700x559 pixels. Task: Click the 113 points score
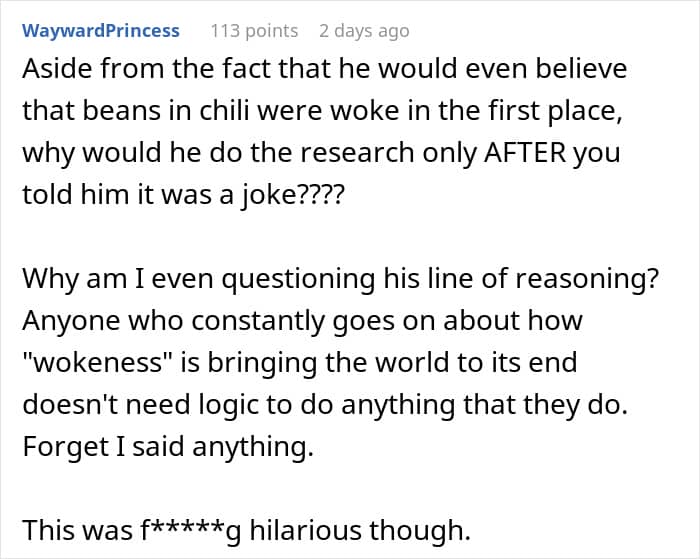(x=254, y=31)
